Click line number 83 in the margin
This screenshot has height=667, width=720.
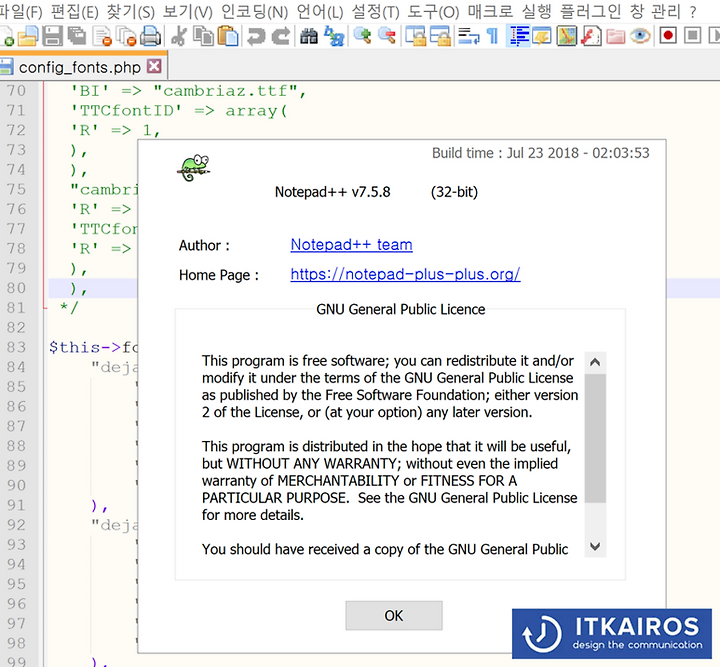click(16, 347)
